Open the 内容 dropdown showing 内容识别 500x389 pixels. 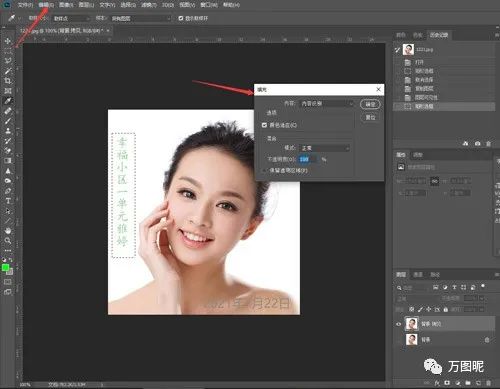[327, 104]
